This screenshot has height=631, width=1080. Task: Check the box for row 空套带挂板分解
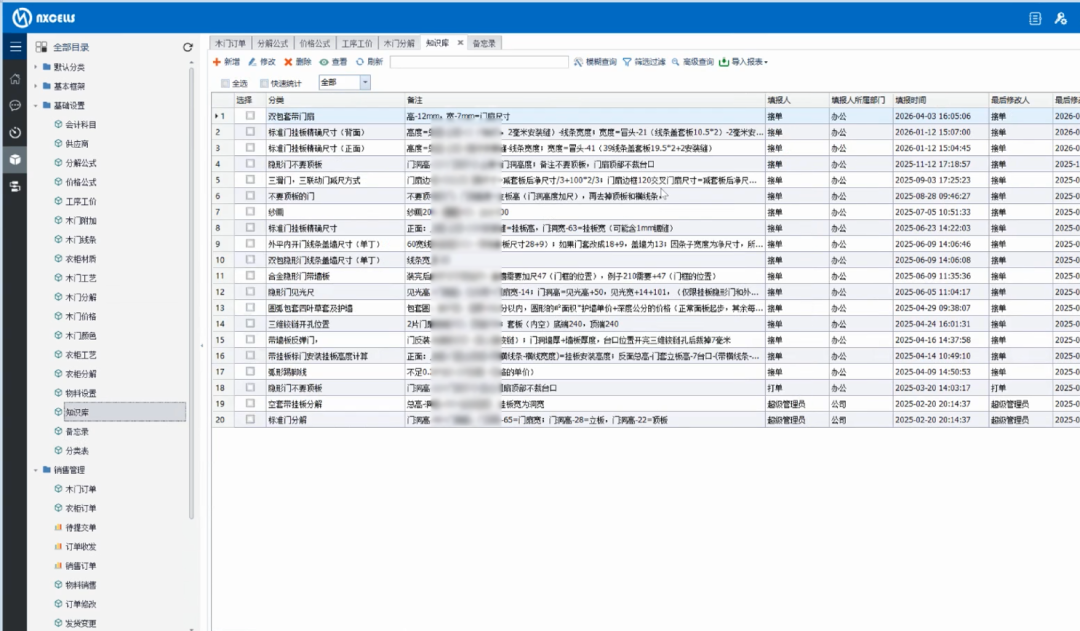click(x=250, y=403)
